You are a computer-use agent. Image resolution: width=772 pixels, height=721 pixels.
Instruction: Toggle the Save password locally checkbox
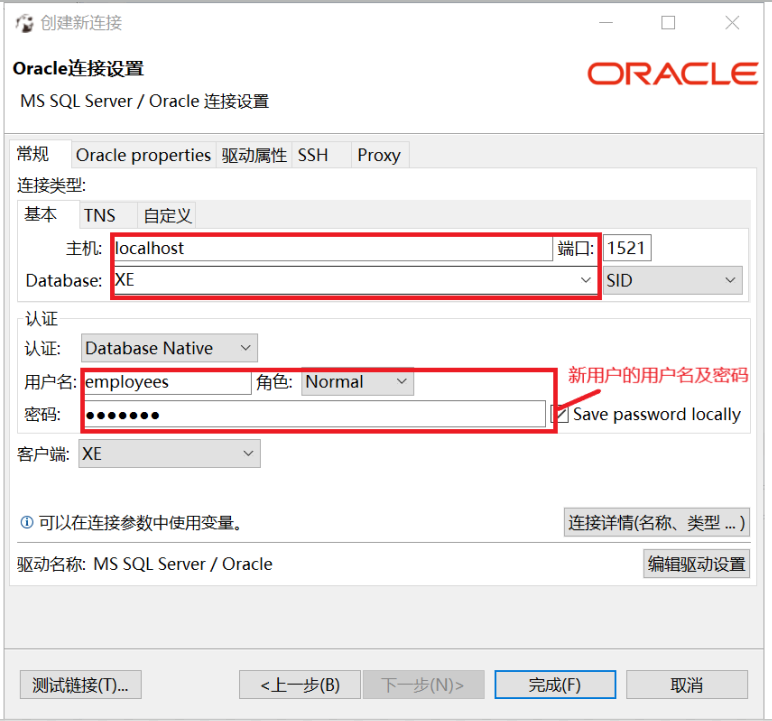[560, 414]
